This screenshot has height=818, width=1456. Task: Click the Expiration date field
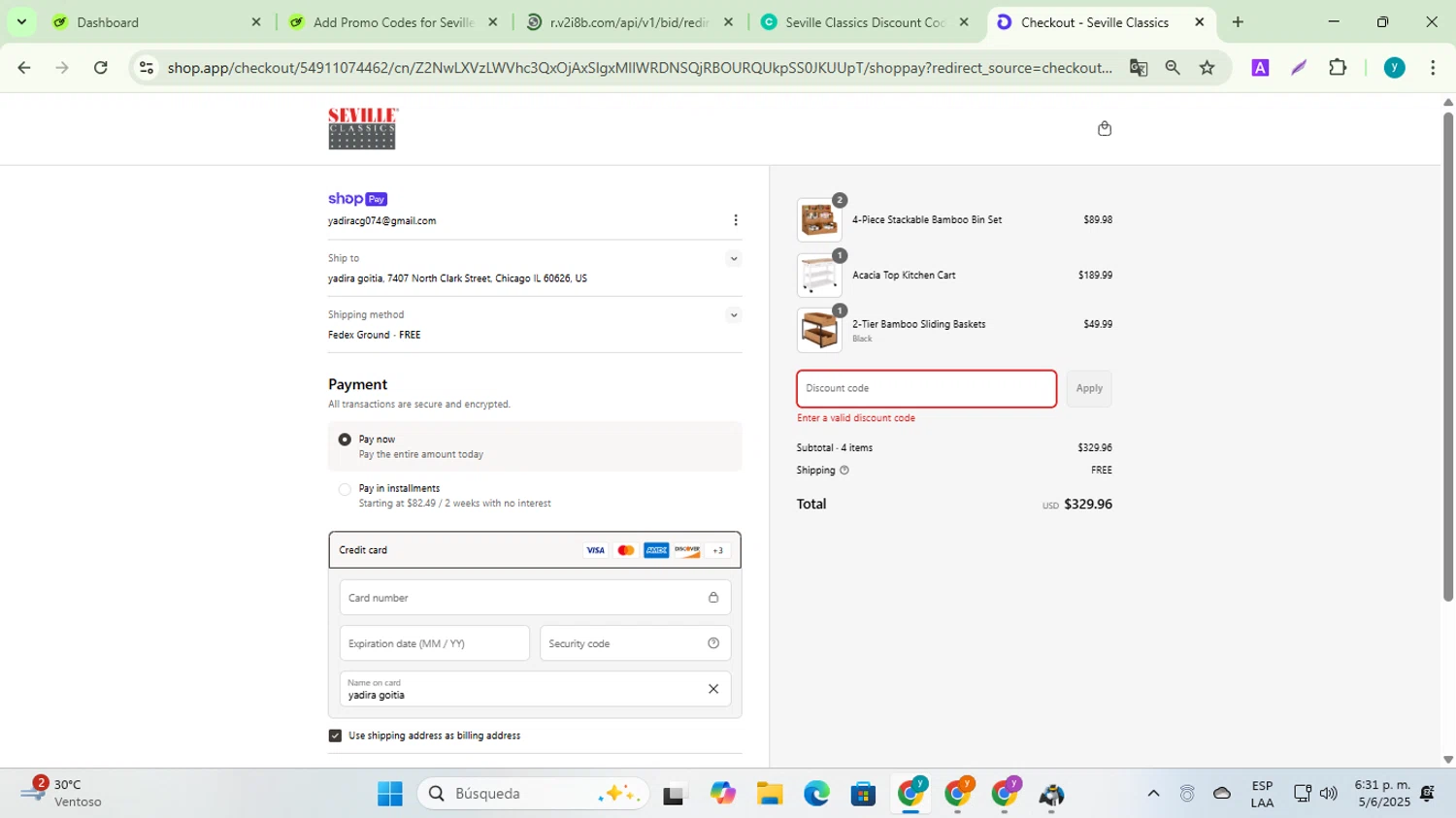(x=435, y=643)
